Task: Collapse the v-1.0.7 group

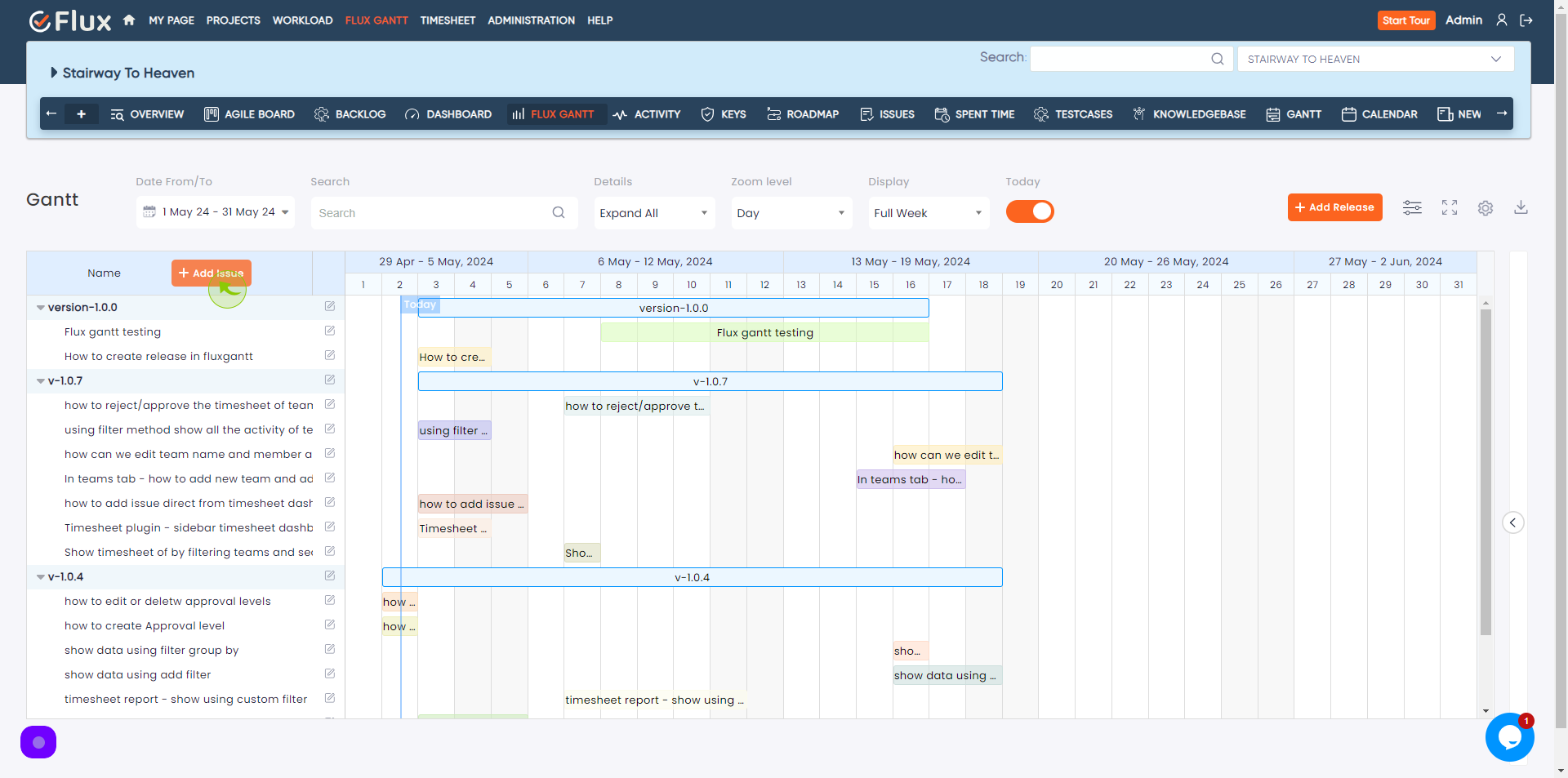Action: pyautogui.click(x=40, y=381)
